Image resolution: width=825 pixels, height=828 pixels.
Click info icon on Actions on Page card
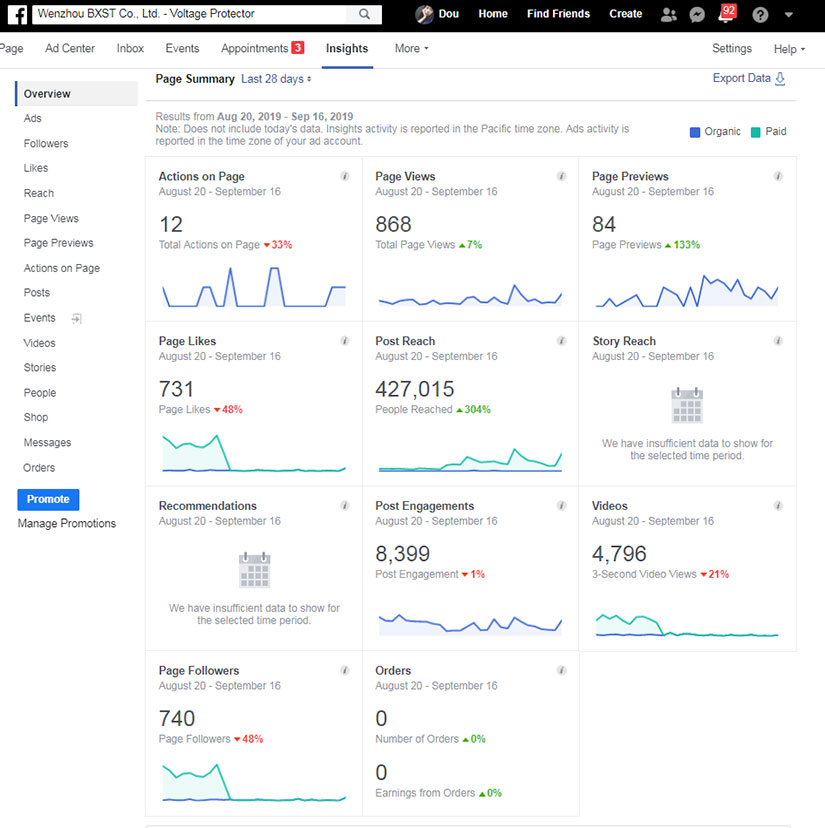345,176
